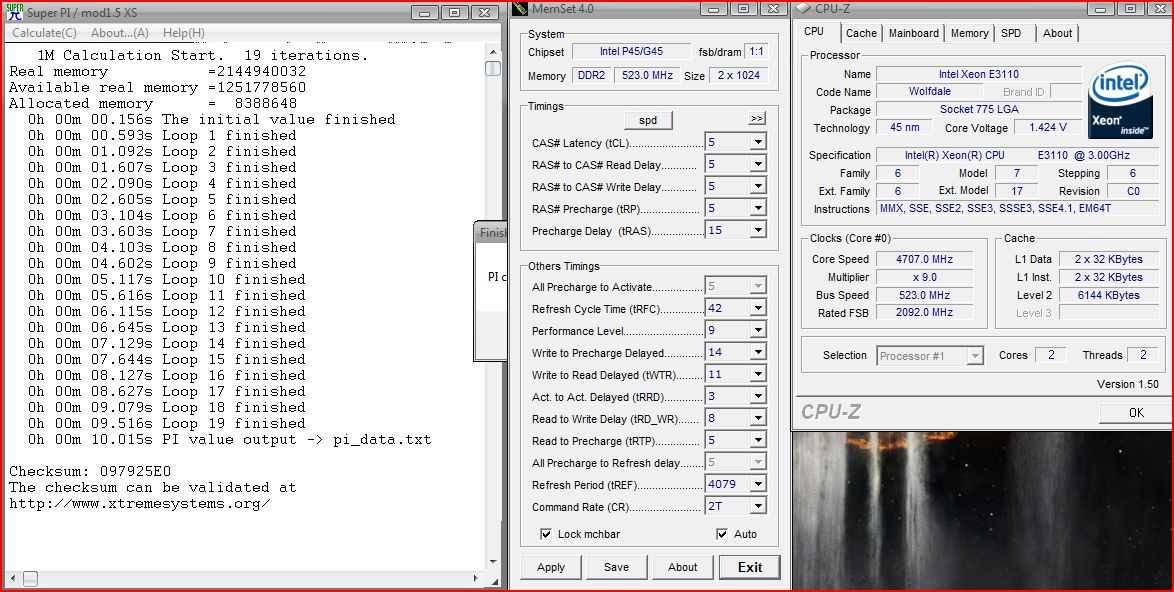
Task: Click the >> expand button in MemSet Timings
Action: click(x=756, y=119)
